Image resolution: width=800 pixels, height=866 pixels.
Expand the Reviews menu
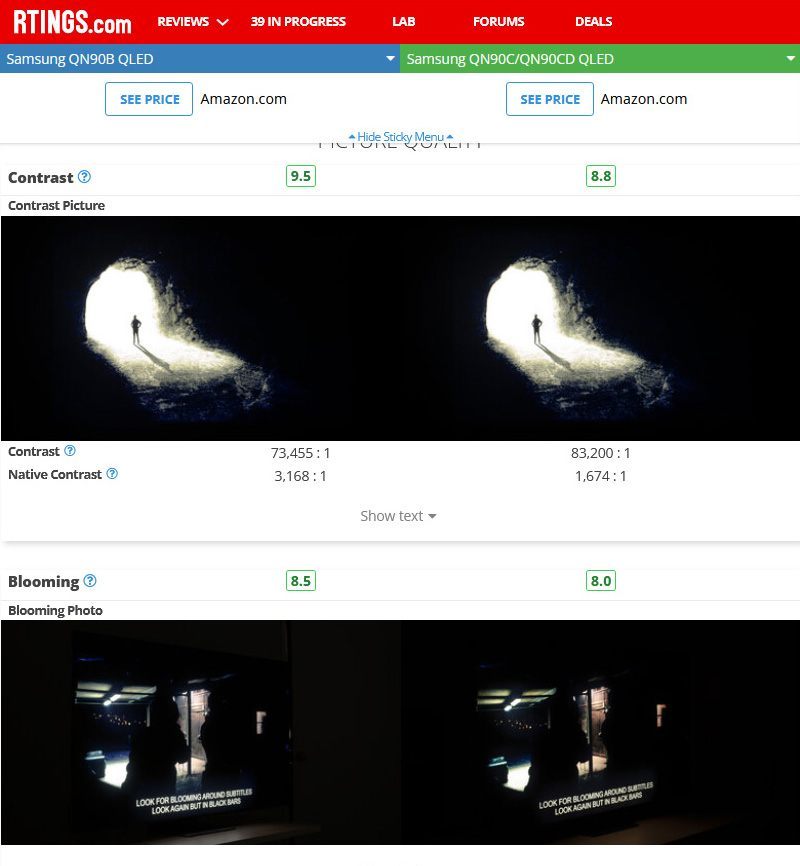coord(192,22)
